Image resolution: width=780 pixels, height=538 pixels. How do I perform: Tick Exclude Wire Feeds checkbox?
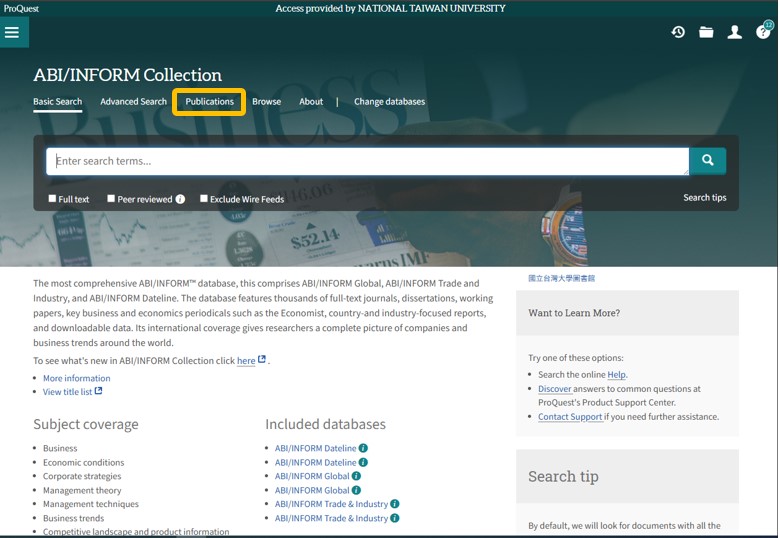tap(204, 199)
